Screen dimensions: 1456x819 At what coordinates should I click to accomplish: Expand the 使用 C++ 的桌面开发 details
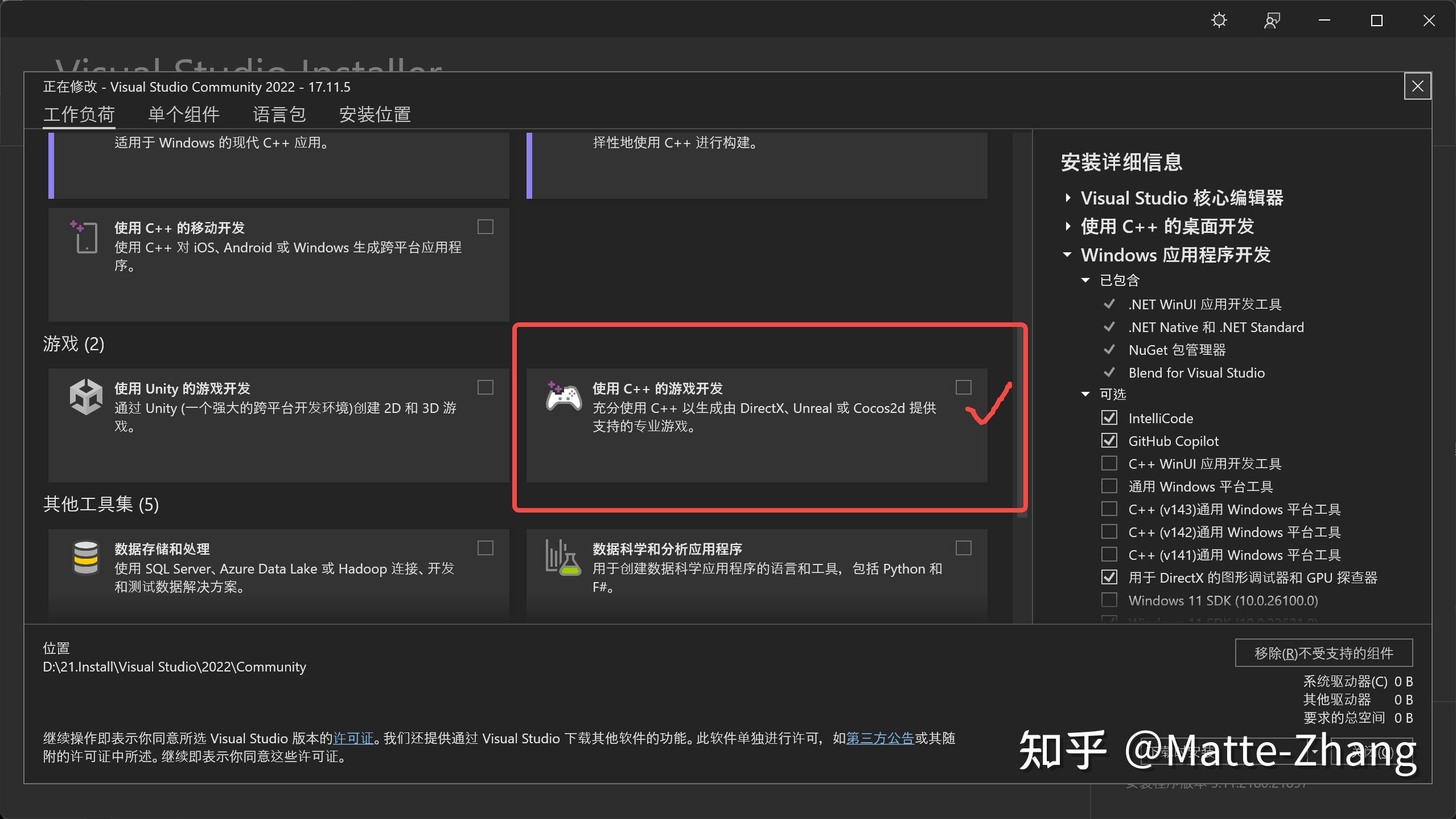tap(1067, 226)
